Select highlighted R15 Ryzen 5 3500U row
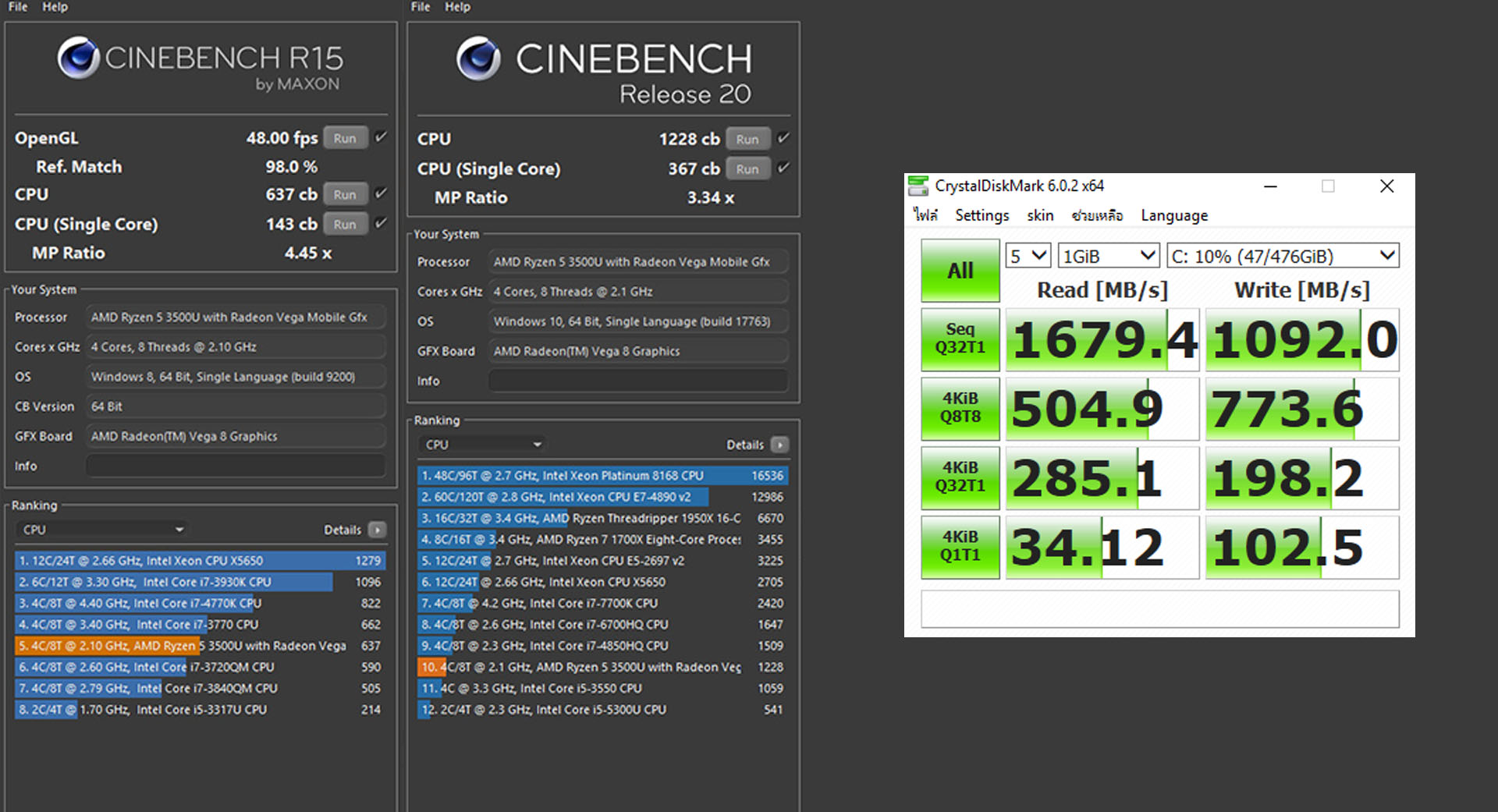This screenshot has height=812, width=1498. pos(200,646)
